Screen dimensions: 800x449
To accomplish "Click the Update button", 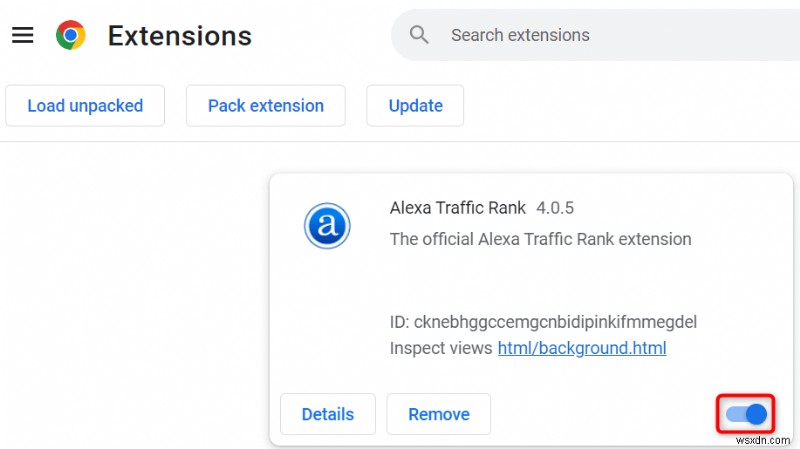I will (415, 106).
